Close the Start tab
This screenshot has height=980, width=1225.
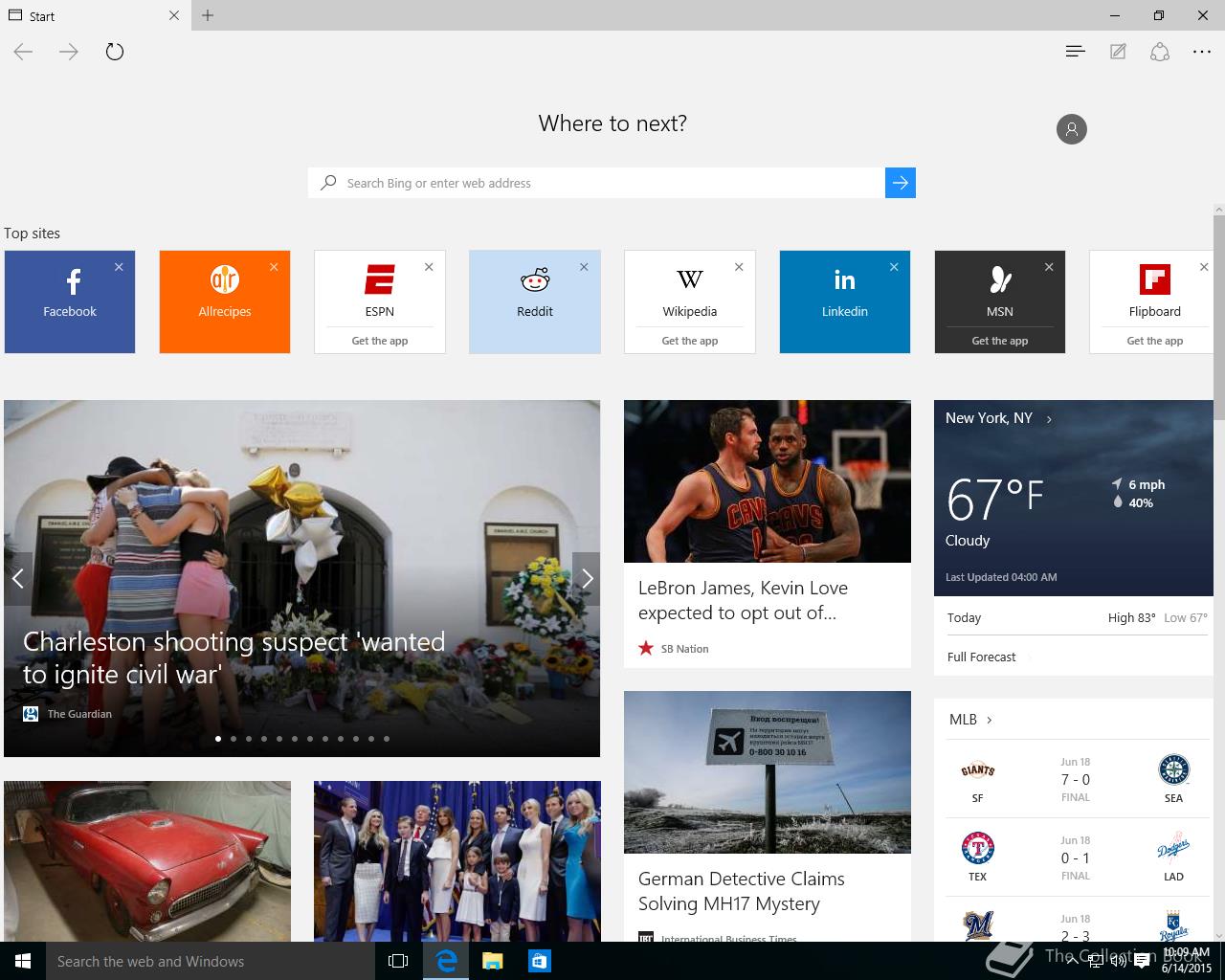click(x=174, y=15)
